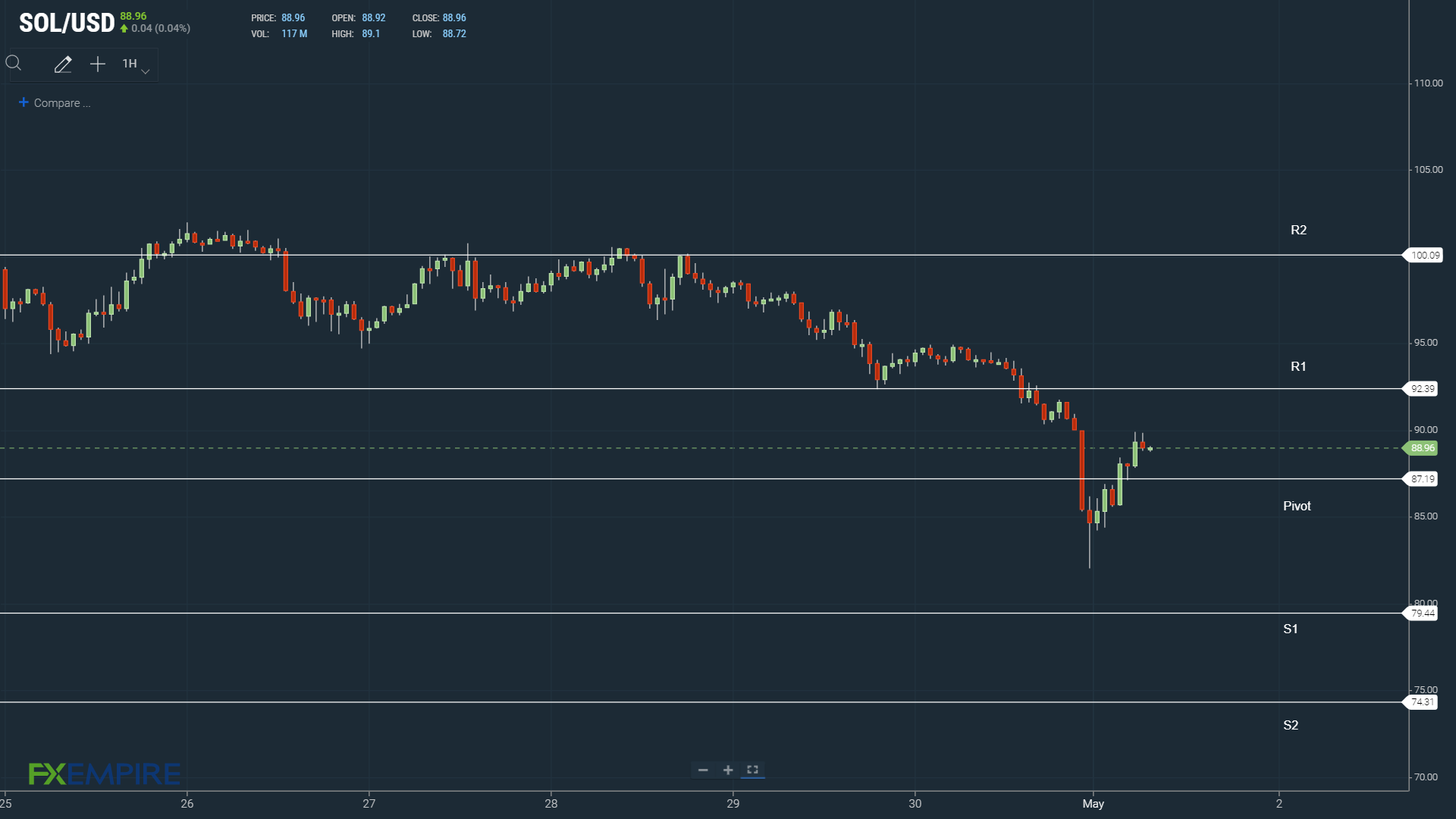
Task: Click the CLOSE 88.96 value
Action: click(454, 18)
